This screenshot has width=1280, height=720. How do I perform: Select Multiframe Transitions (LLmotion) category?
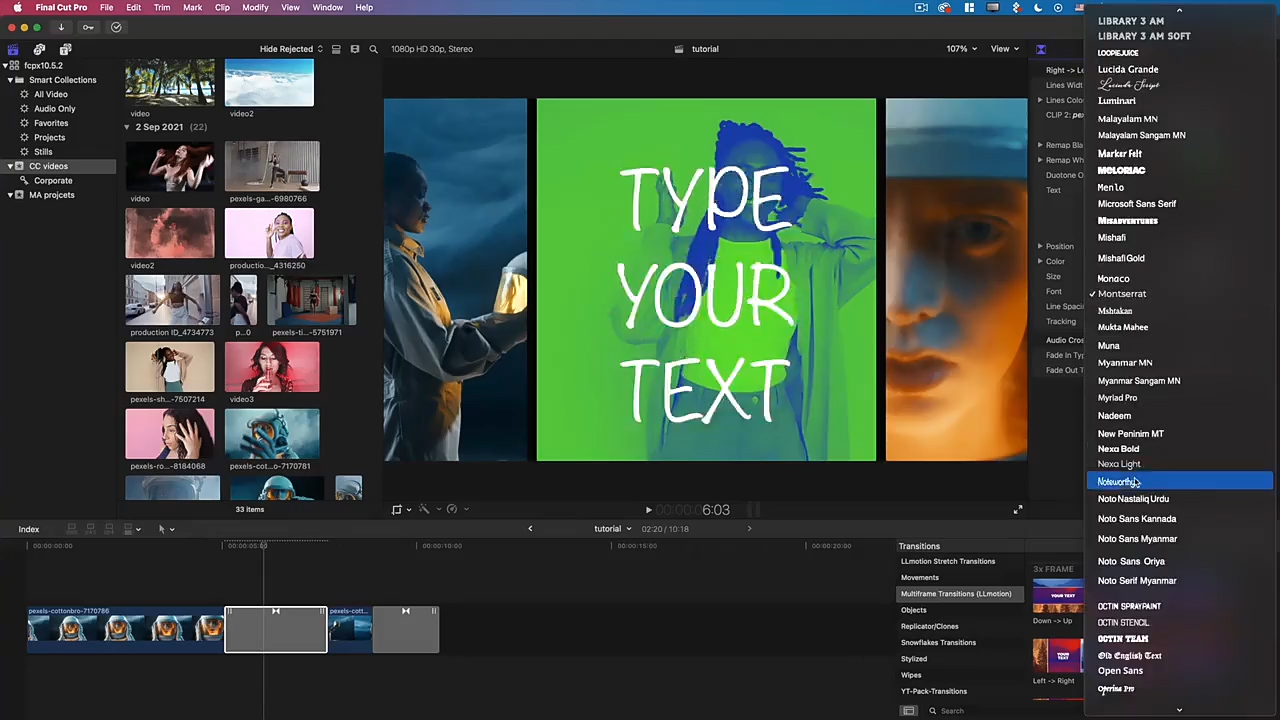(x=961, y=594)
